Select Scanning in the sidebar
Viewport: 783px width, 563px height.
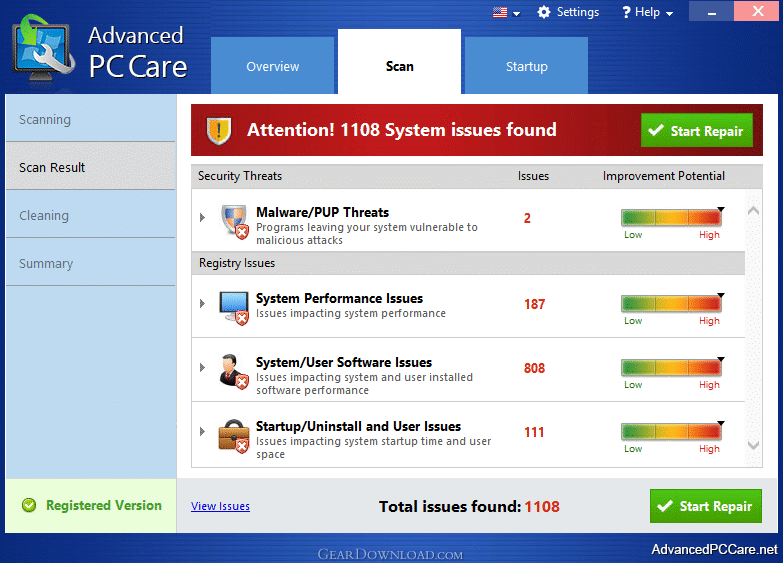[x=90, y=118]
